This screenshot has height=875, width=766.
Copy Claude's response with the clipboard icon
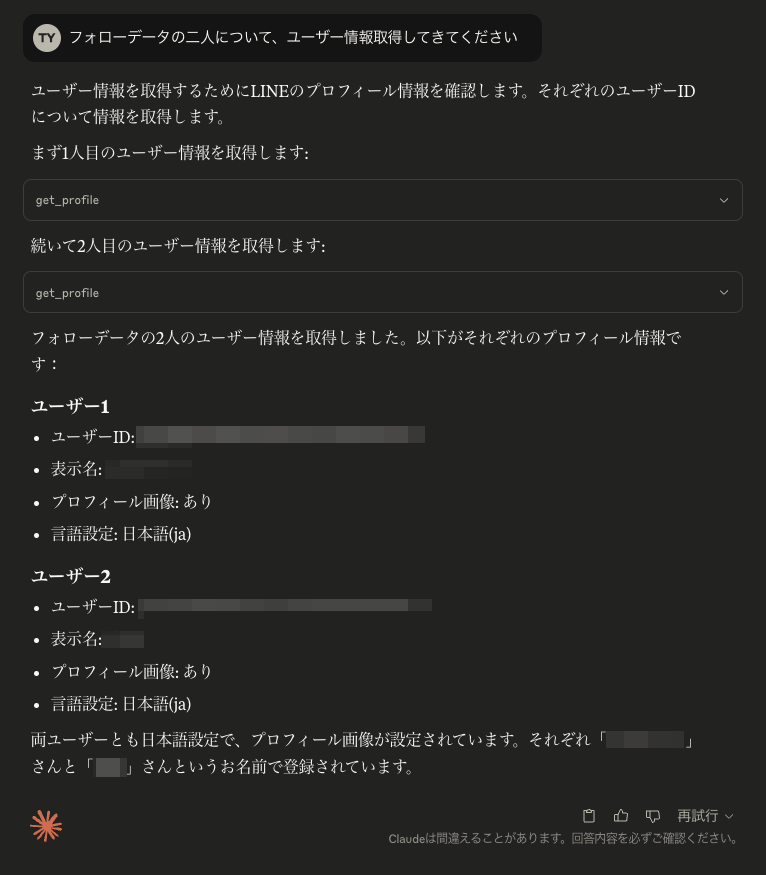coord(589,815)
